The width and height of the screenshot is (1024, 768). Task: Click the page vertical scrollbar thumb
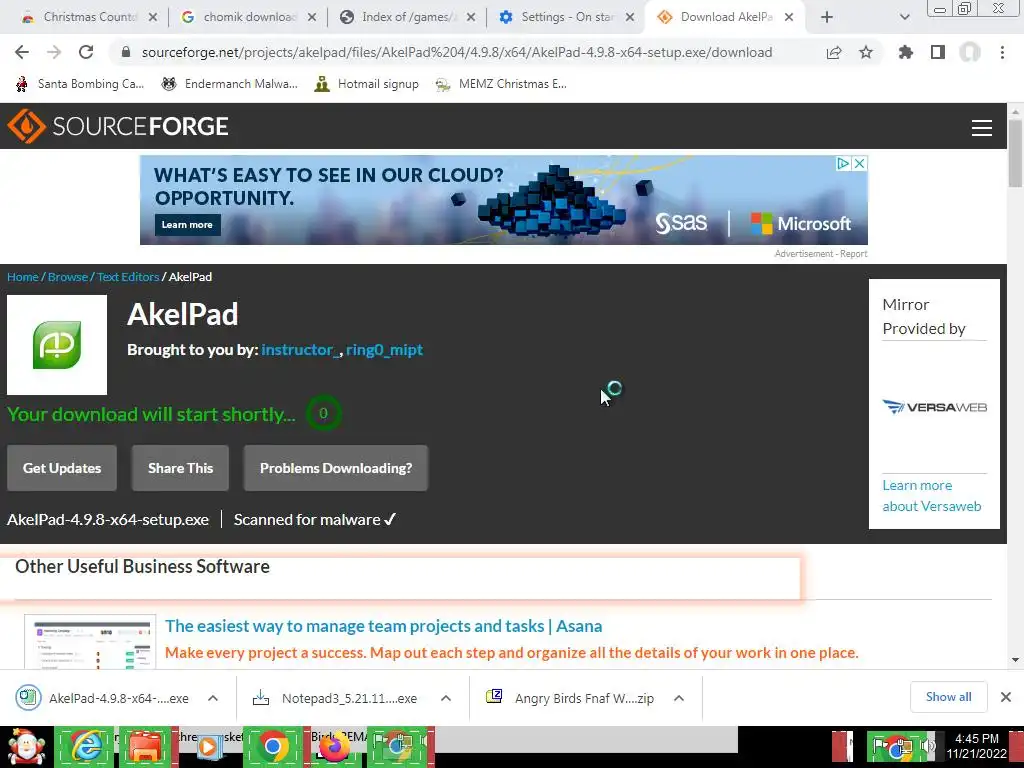click(1016, 154)
